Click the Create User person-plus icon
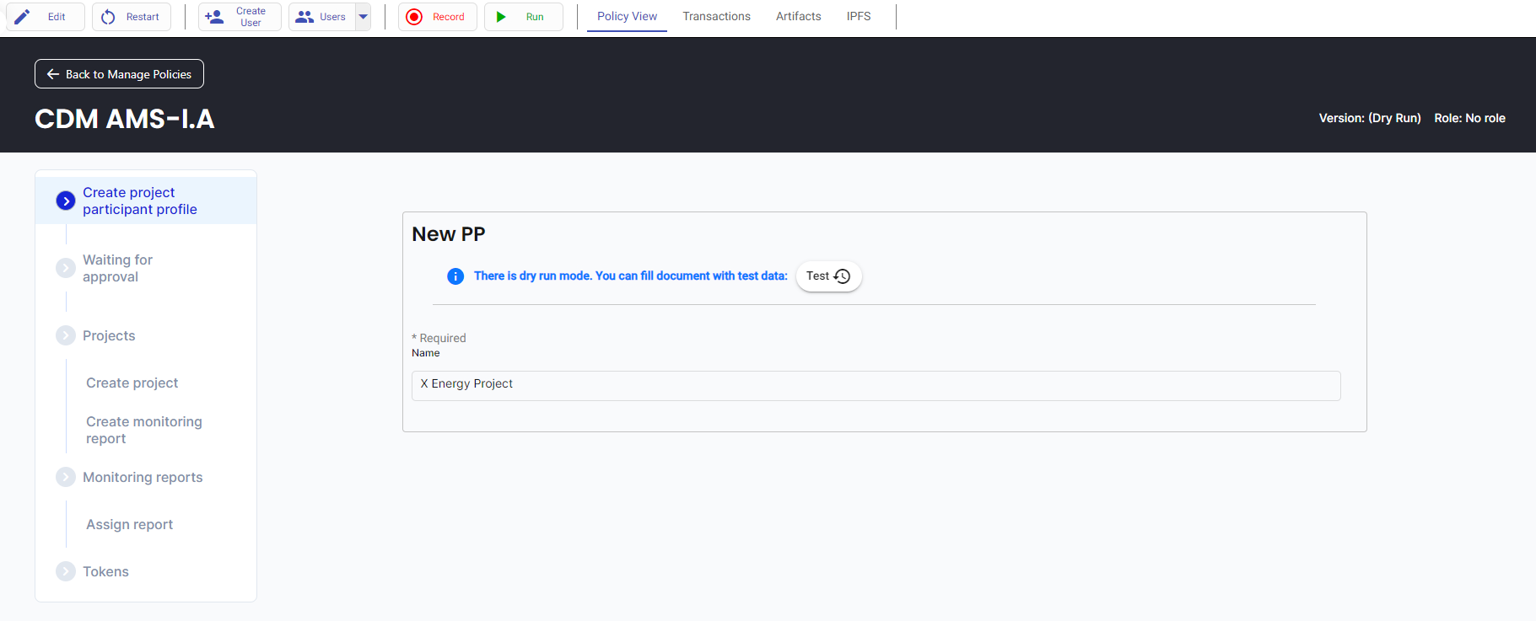The height and width of the screenshot is (621, 1536). pyautogui.click(x=214, y=17)
